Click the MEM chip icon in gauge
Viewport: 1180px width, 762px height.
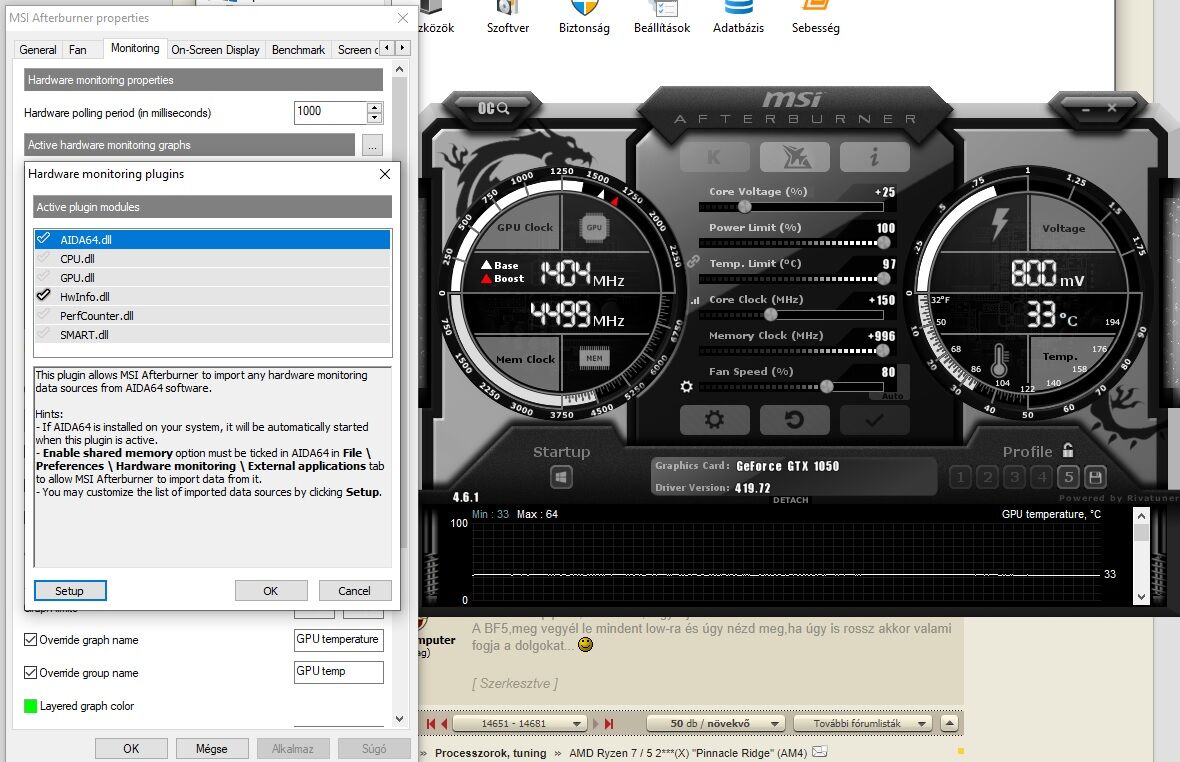[594, 359]
